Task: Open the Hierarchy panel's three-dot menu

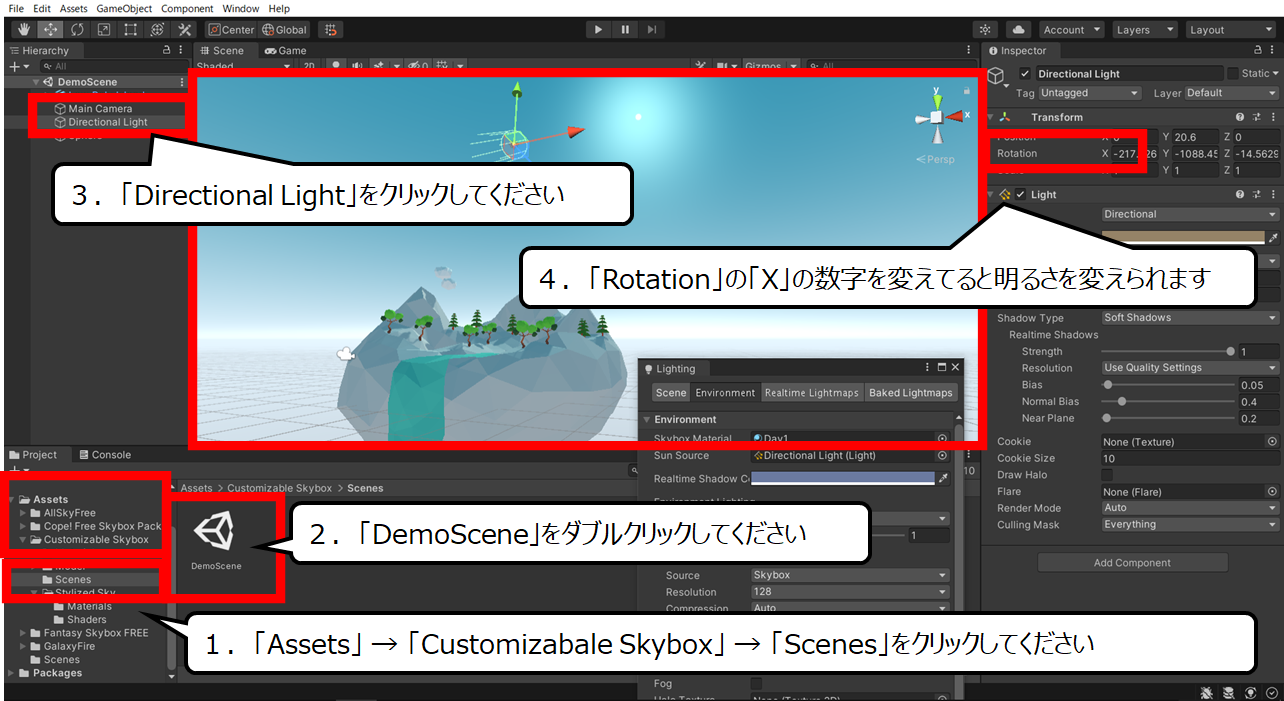Action: tap(181, 50)
